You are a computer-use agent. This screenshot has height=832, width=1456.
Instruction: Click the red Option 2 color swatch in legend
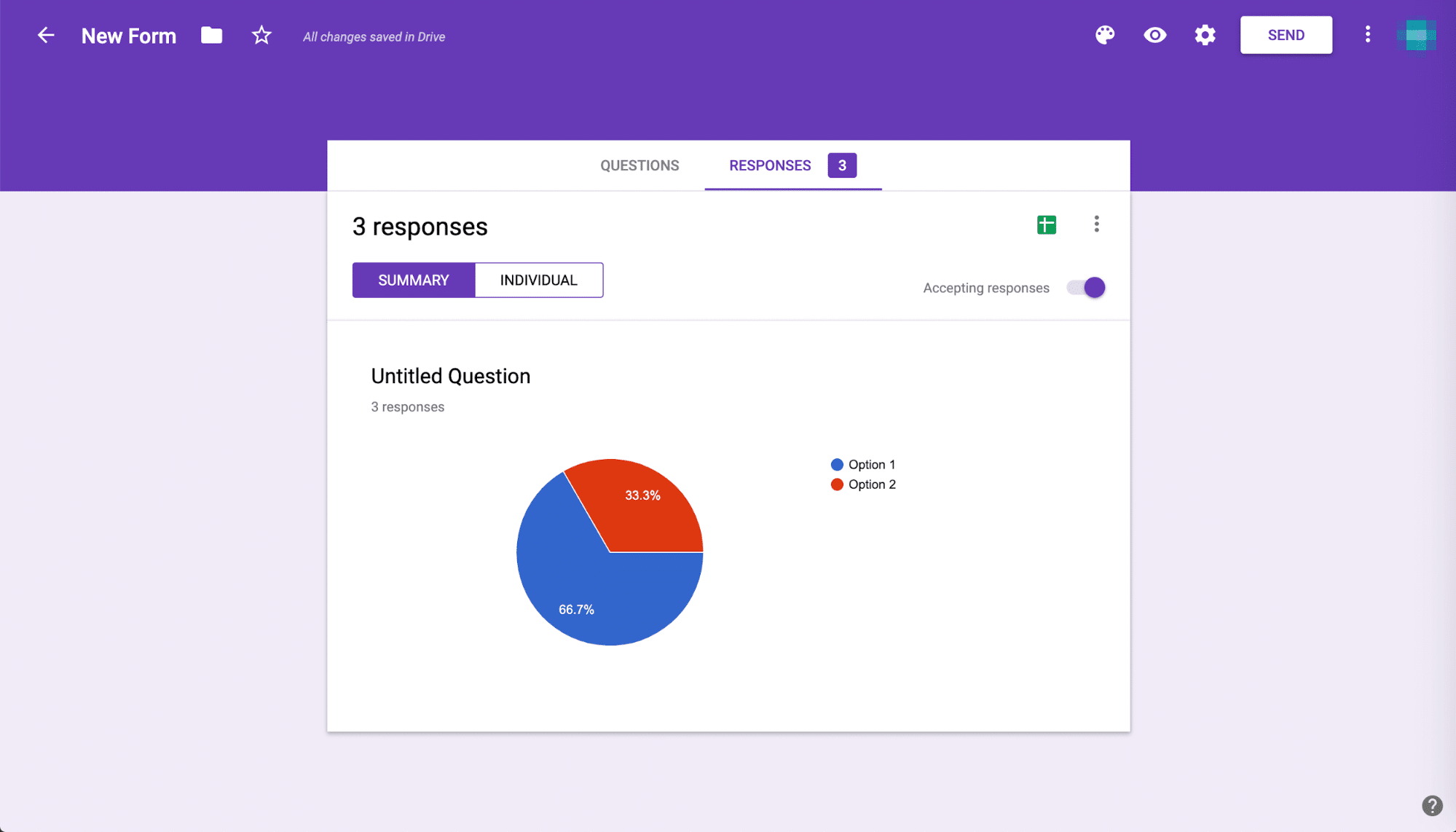click(x=838, y=484)
